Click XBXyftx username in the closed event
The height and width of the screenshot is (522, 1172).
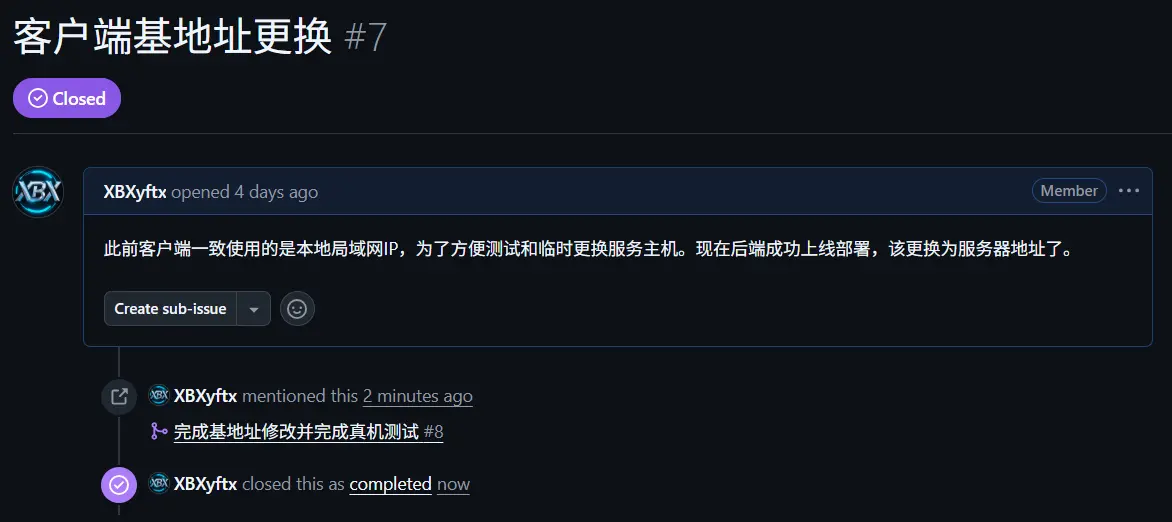click(206, 484)
